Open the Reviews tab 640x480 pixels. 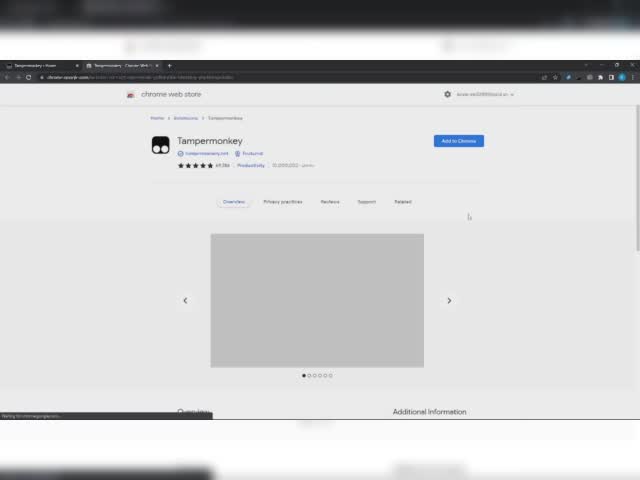330,202
